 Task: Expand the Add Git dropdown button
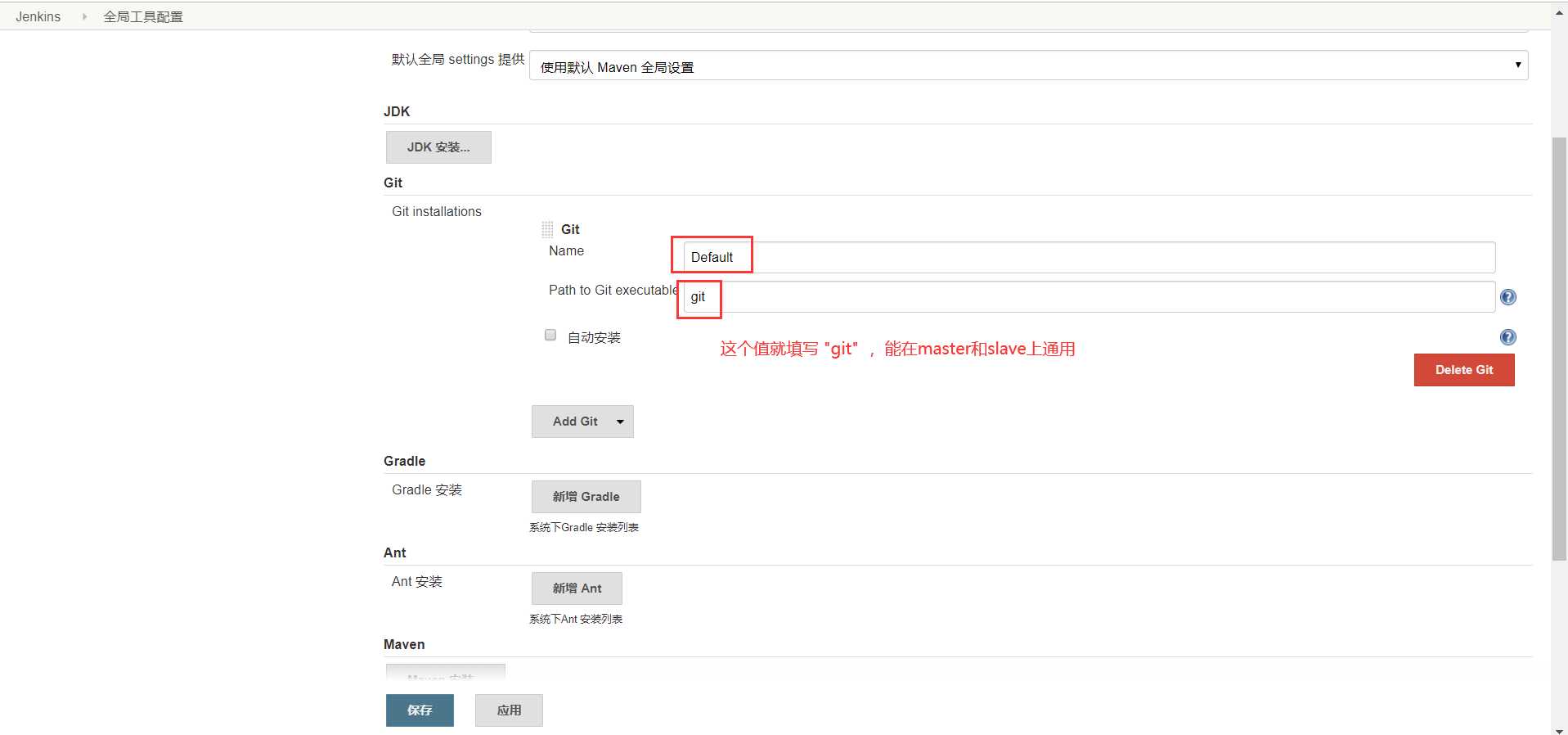pyautogui.click(x=582, y=422)
